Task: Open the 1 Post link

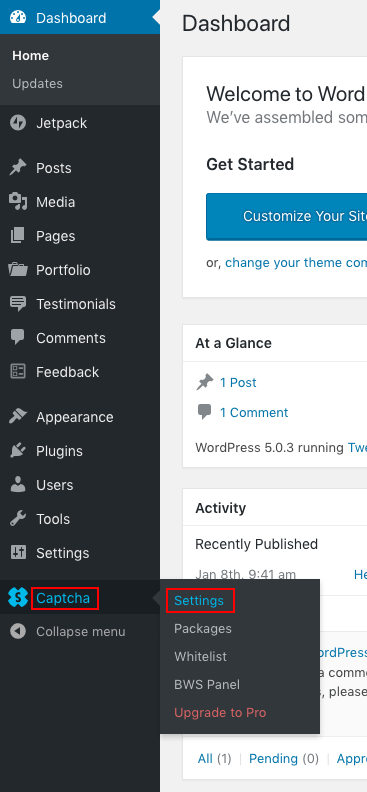Action: [238, 383]
